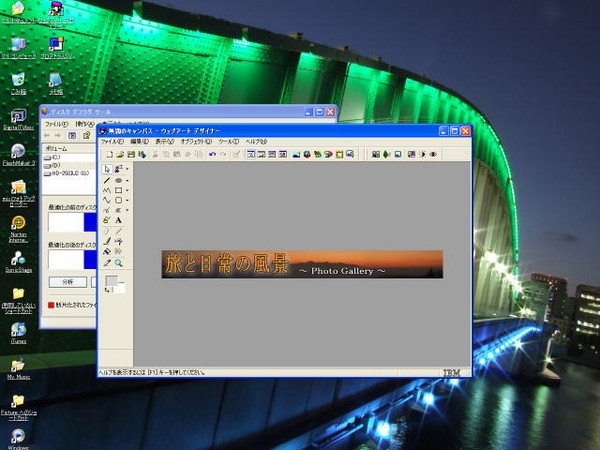This screenshot has width=600, height=450.
Task: Click the first view mode toolbar icon
Action: pos(251,154)
